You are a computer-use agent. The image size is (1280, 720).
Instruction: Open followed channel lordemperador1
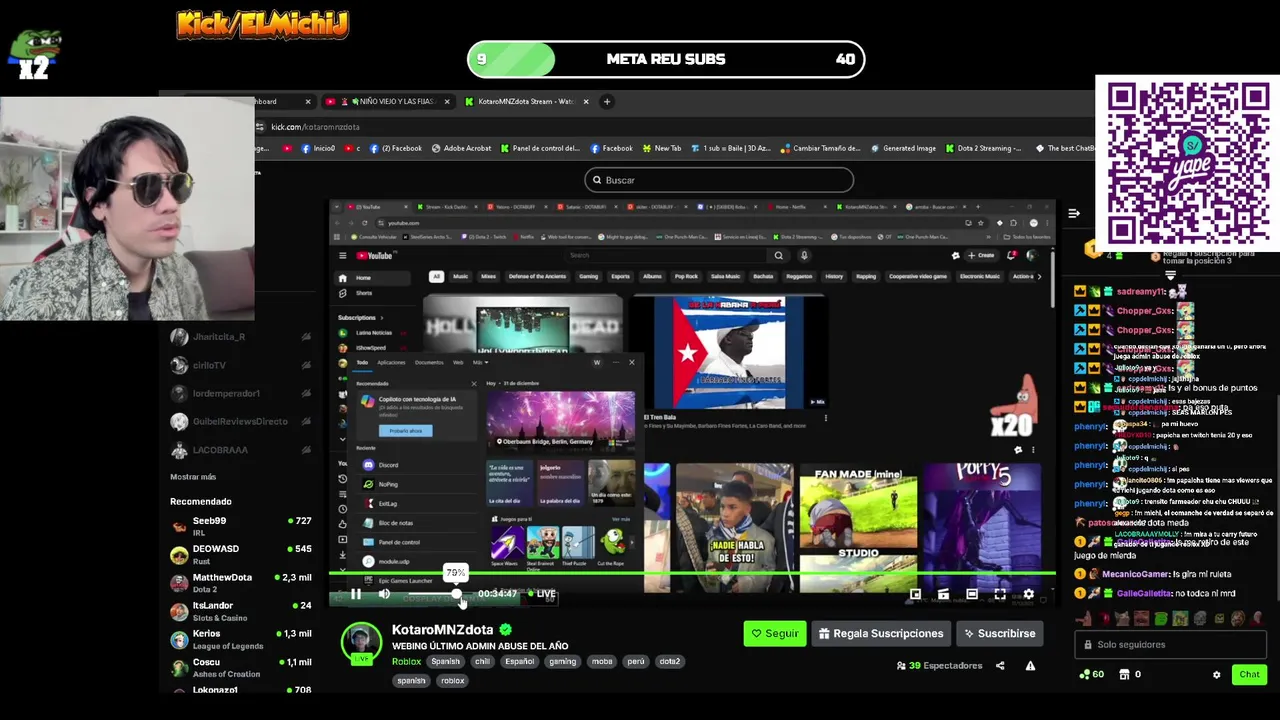[x=241, y=393]
